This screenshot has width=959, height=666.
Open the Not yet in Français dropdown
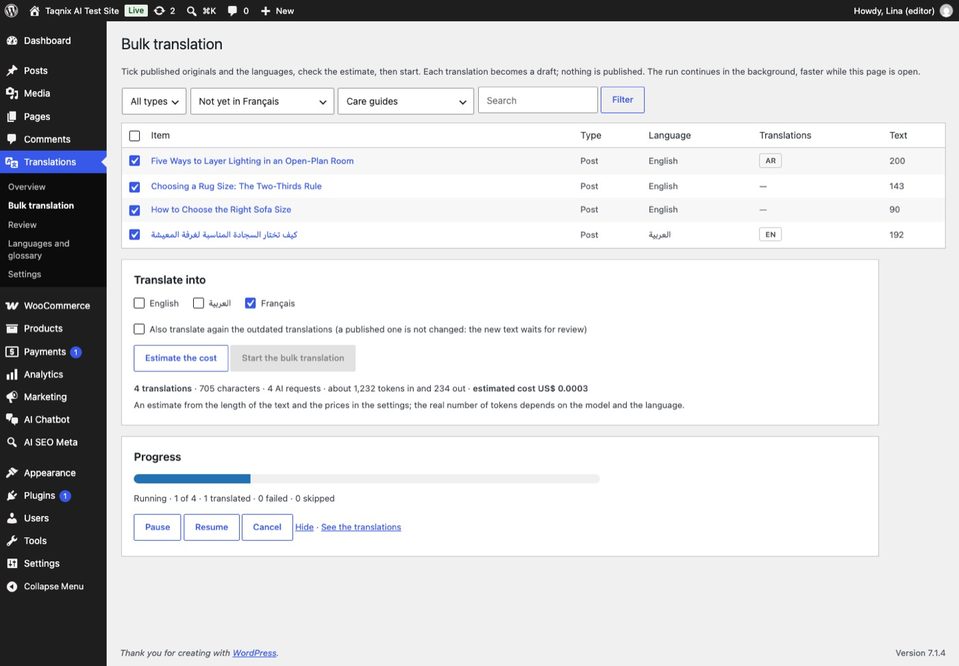click(x=262, y=101)
